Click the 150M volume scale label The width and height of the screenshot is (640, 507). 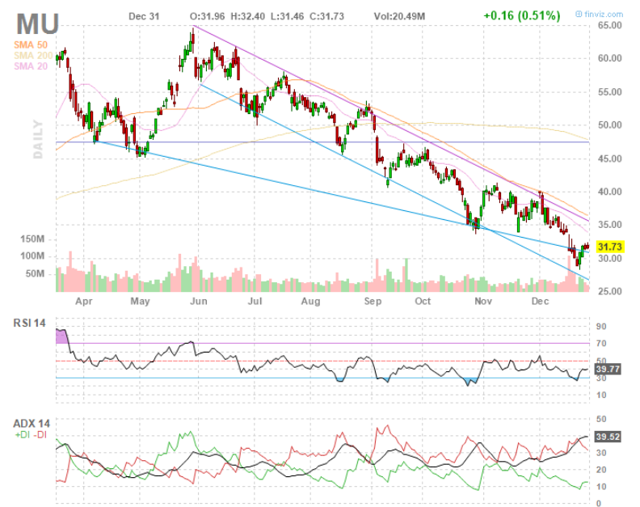[x=32, y=239]
